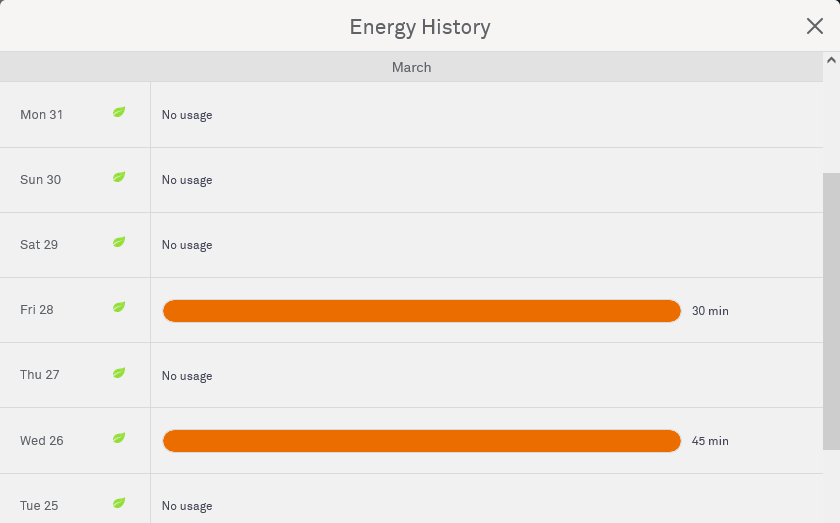Click the green leaf icon for Mon 31
Viewport: 840px width, 523px height.
click(119, 112)
